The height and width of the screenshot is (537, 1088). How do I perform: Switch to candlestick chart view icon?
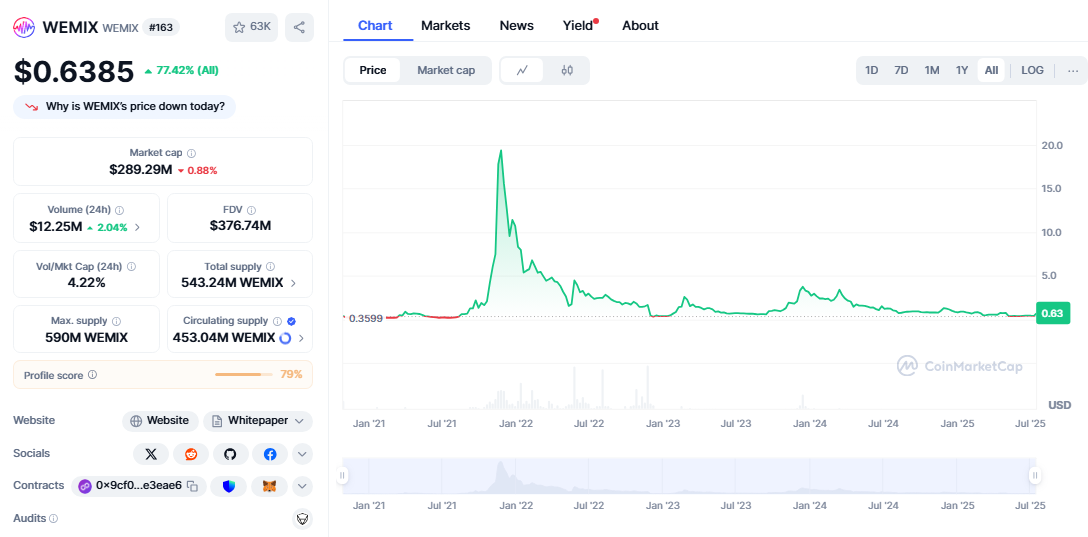pyautogui.click(x=567, y=70)
